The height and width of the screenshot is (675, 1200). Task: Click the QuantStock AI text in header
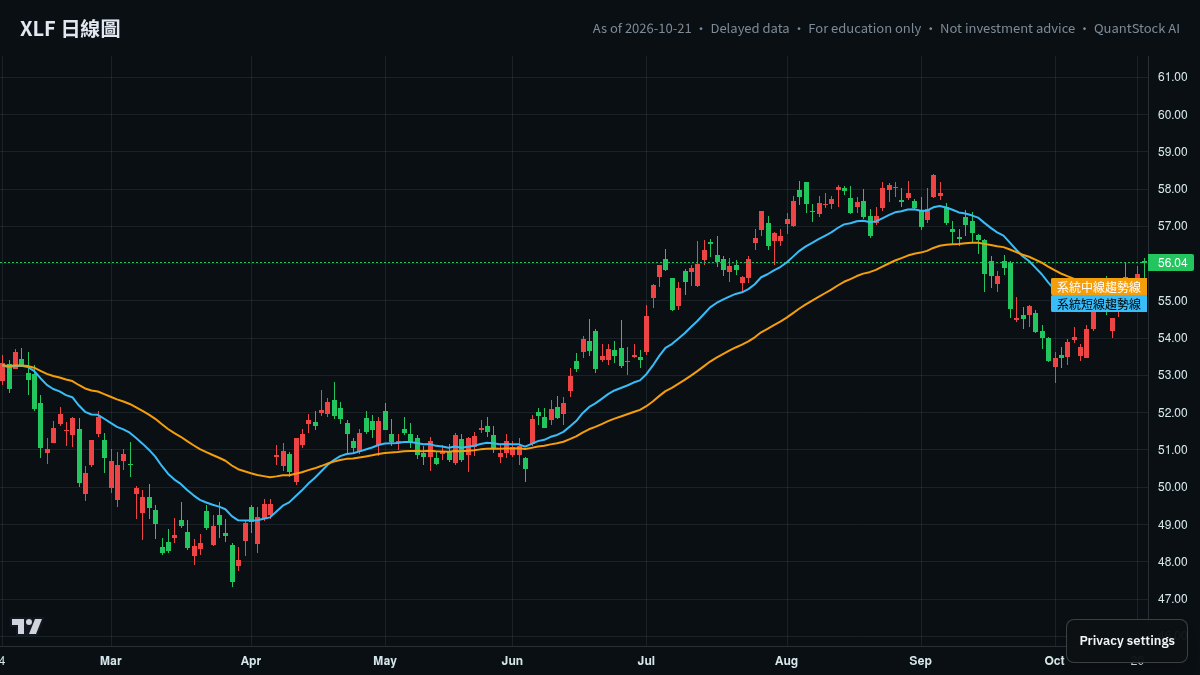tap(1137, 29)
